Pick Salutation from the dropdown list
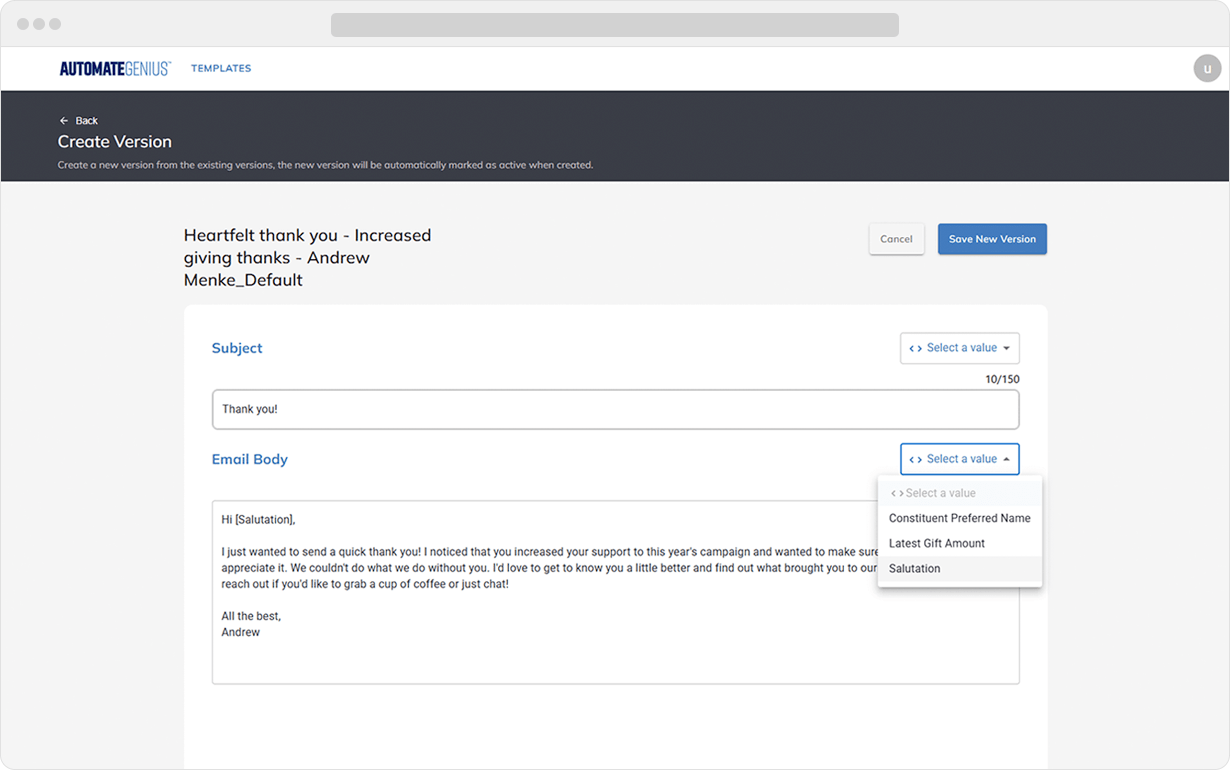Image resolution: width=1230 pixels, height=770 pixels. pyautogui.click(x=914, y=568)
